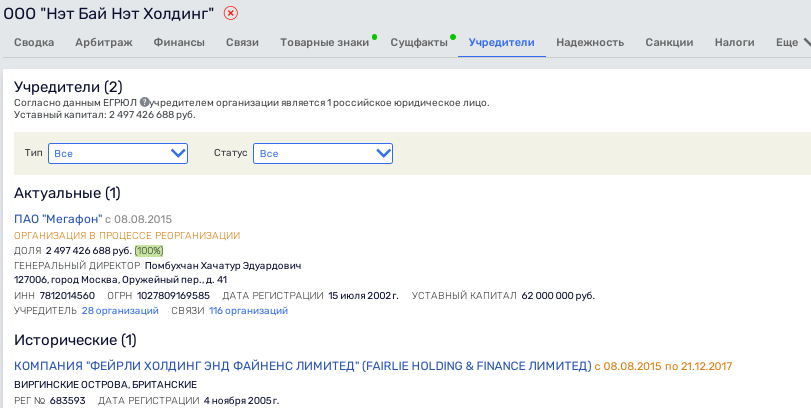Select the Учредители tab
The height and width of the screenshot is (408, 811).
tap(501, 43)
